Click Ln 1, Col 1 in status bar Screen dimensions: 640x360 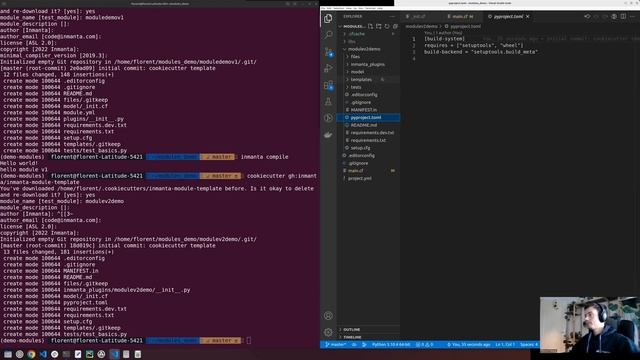point(504,344)
